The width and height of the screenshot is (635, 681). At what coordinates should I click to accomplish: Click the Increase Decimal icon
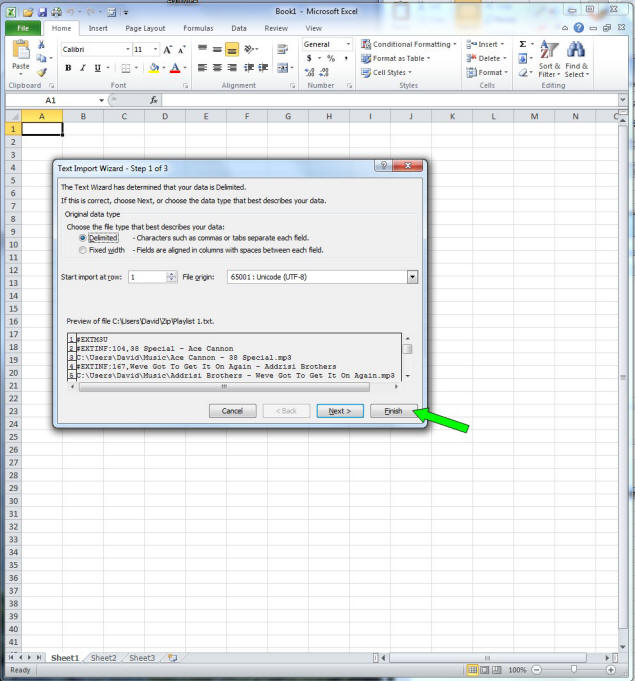pyautogui.click(x=309, y=72)
